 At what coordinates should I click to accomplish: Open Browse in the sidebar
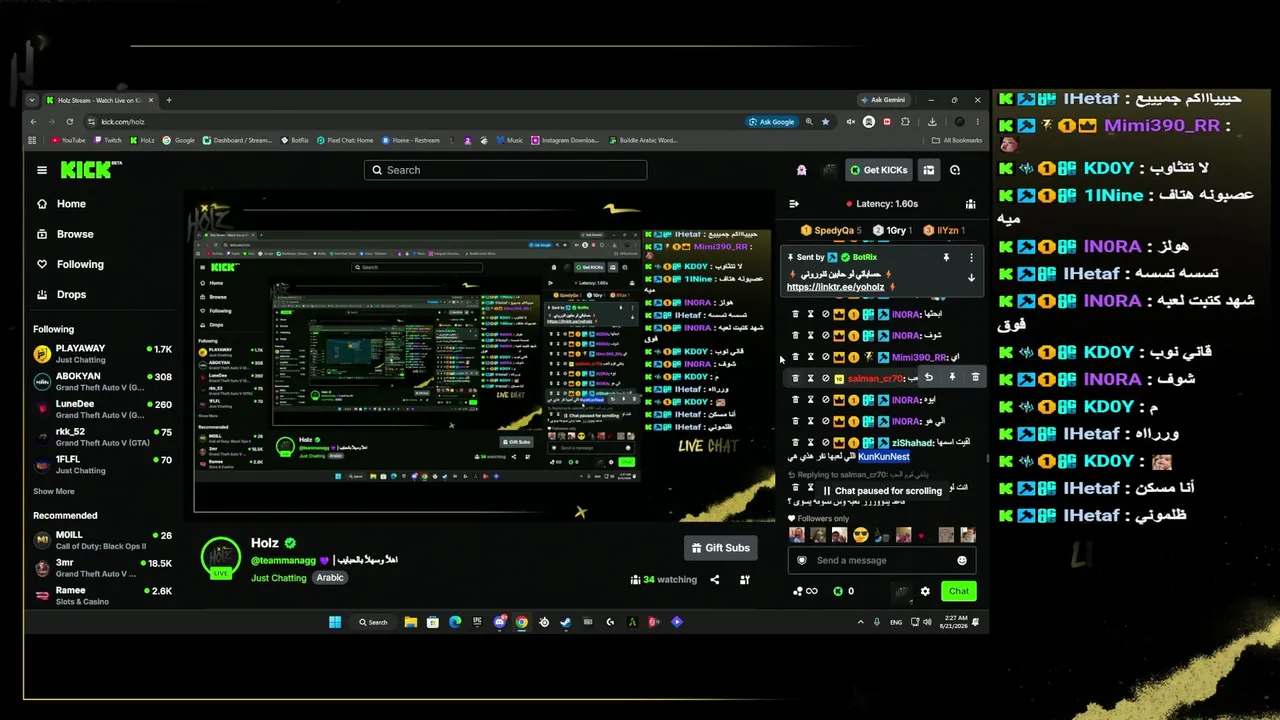[66, 234]
